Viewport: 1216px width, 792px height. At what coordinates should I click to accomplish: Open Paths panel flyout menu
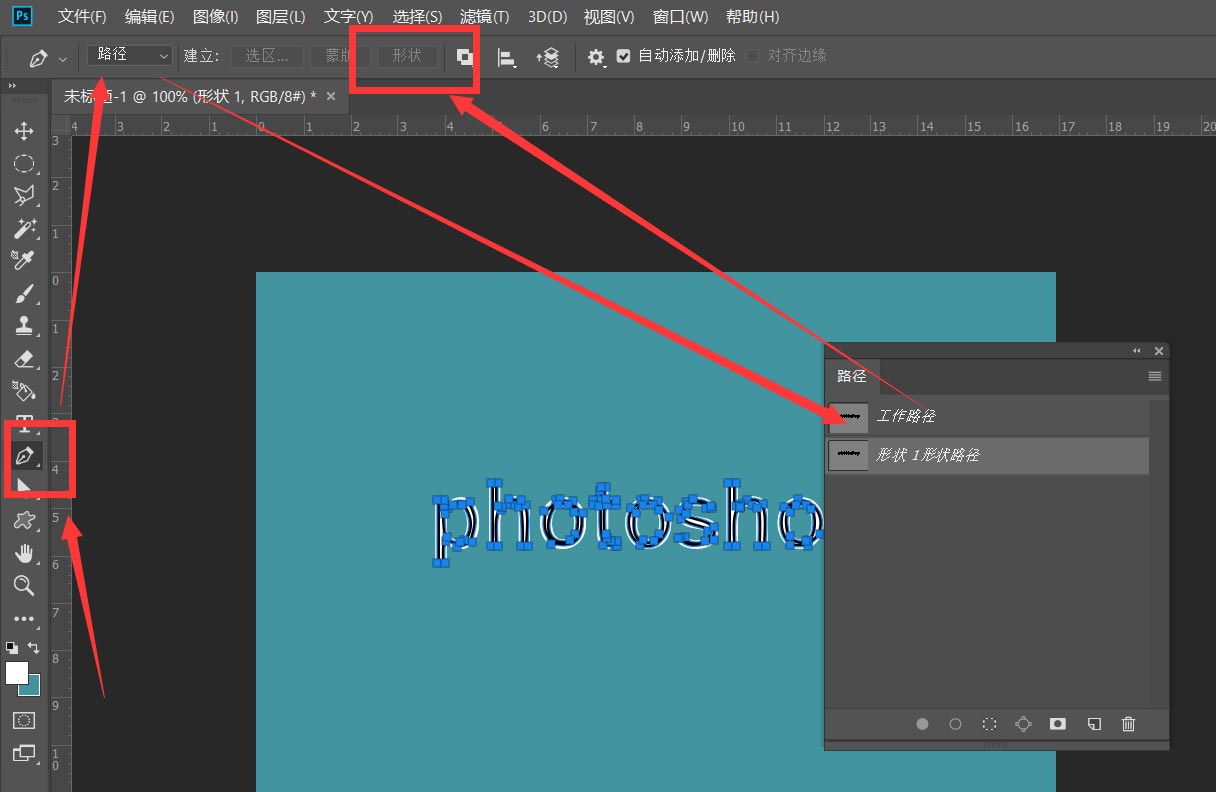[x=1155, y=376]
